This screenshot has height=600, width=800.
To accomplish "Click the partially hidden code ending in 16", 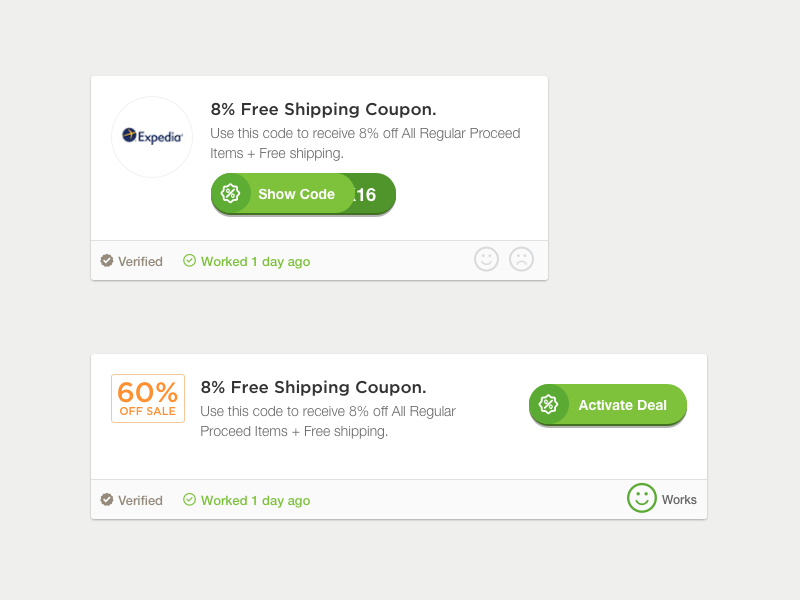I will tap(370, 195).
